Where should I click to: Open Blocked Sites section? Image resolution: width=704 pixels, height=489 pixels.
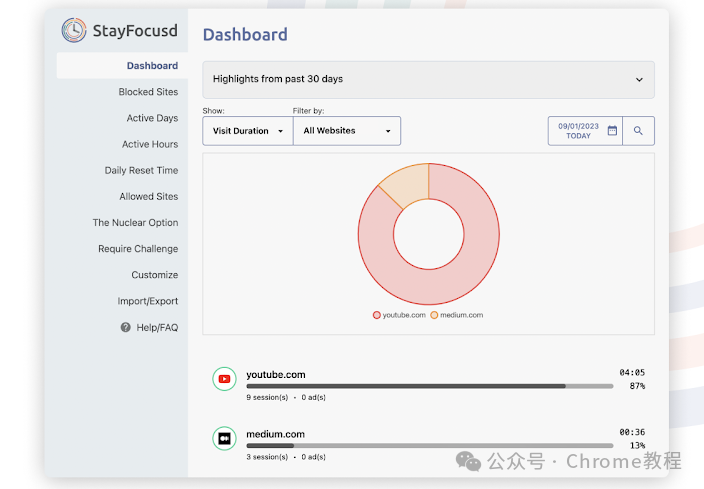148,92
